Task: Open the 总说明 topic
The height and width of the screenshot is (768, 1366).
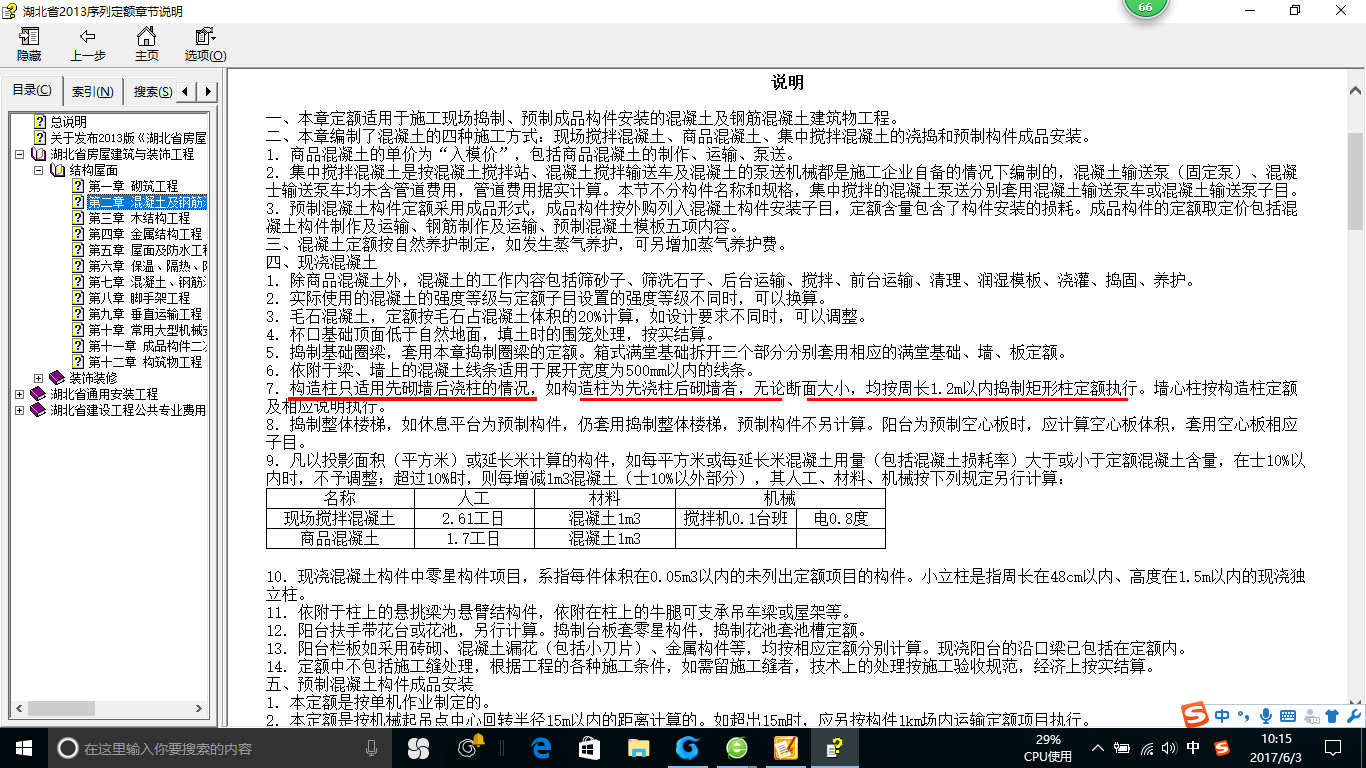Action: [x=68, y=122]
